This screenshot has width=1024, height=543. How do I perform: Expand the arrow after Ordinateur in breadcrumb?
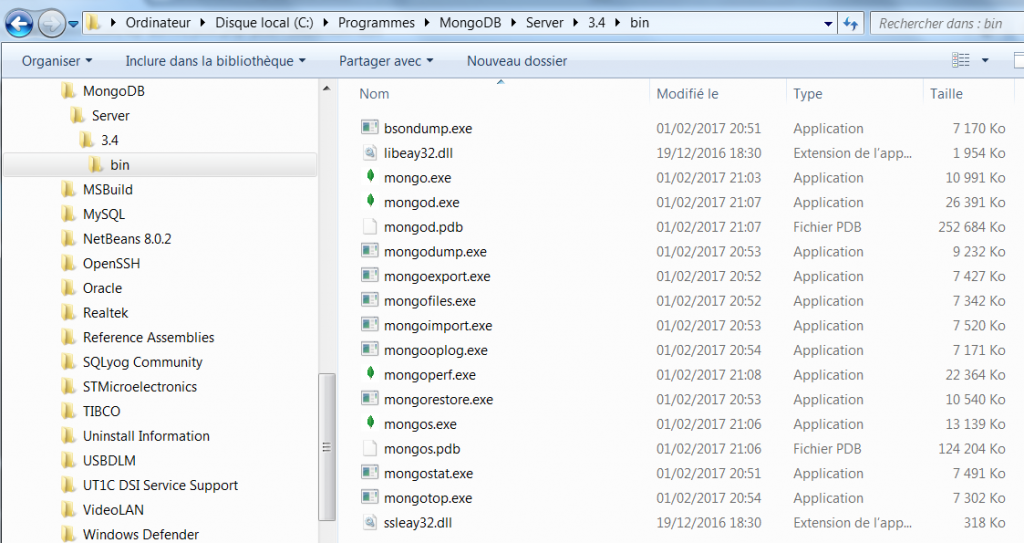[x=202, y=23]
